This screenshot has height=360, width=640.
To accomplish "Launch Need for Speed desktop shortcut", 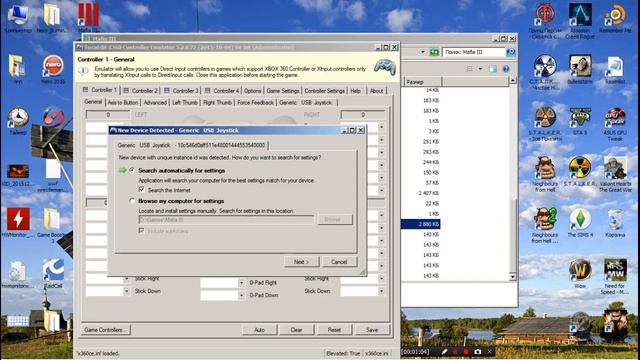I will [615, 276].
